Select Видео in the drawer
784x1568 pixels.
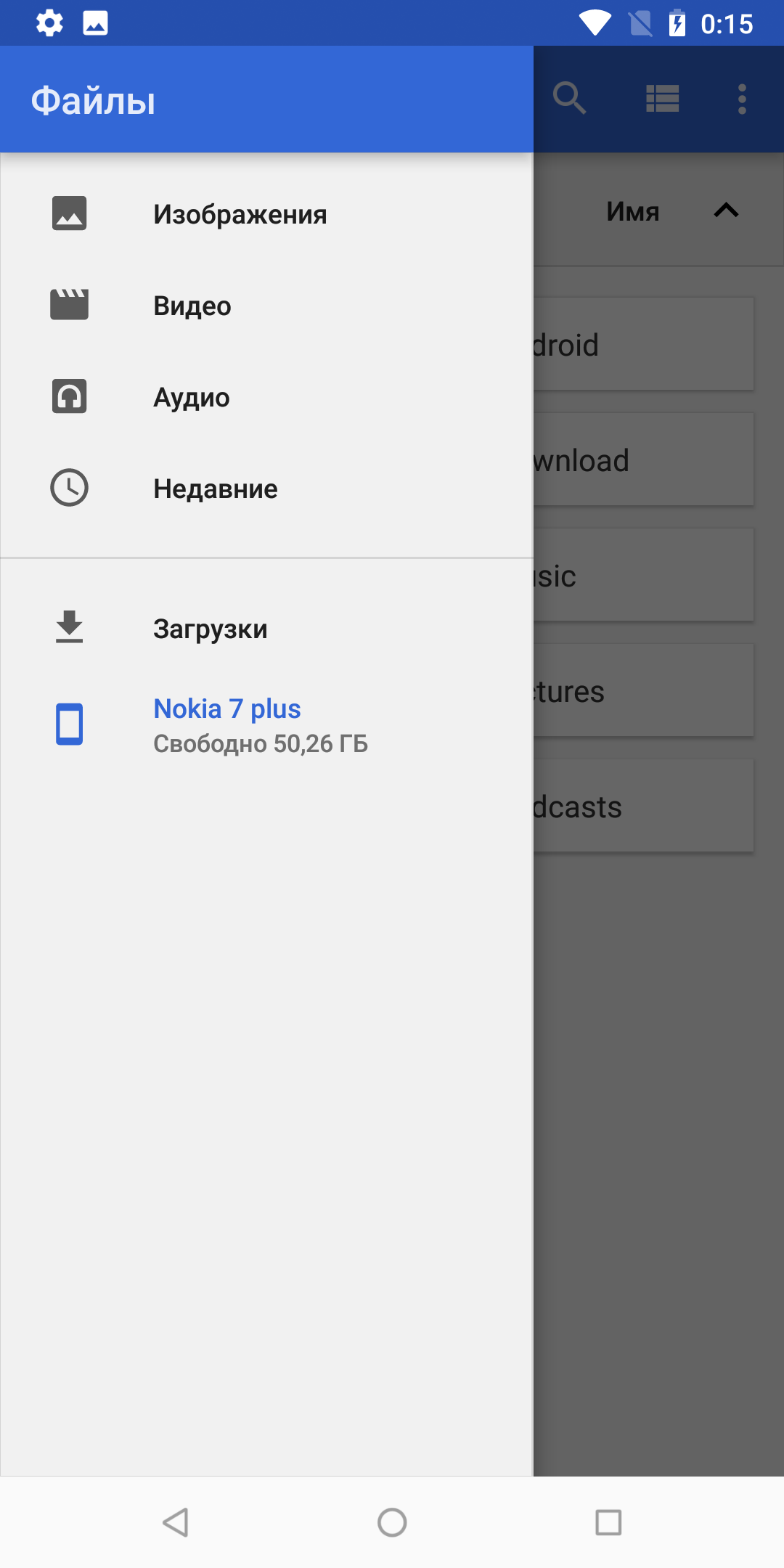tap(192, 306)
